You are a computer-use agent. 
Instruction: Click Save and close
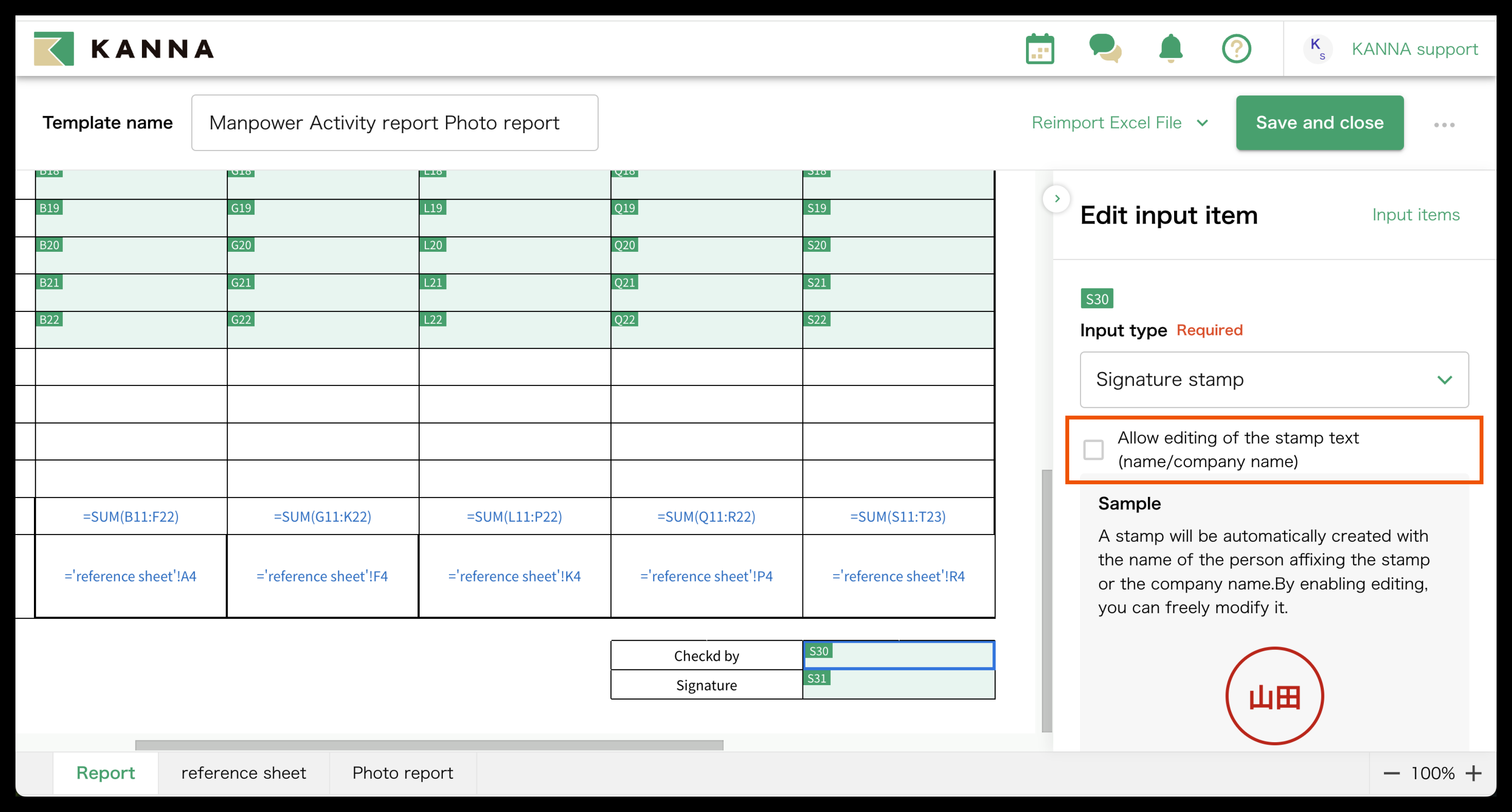(1320, 123)
